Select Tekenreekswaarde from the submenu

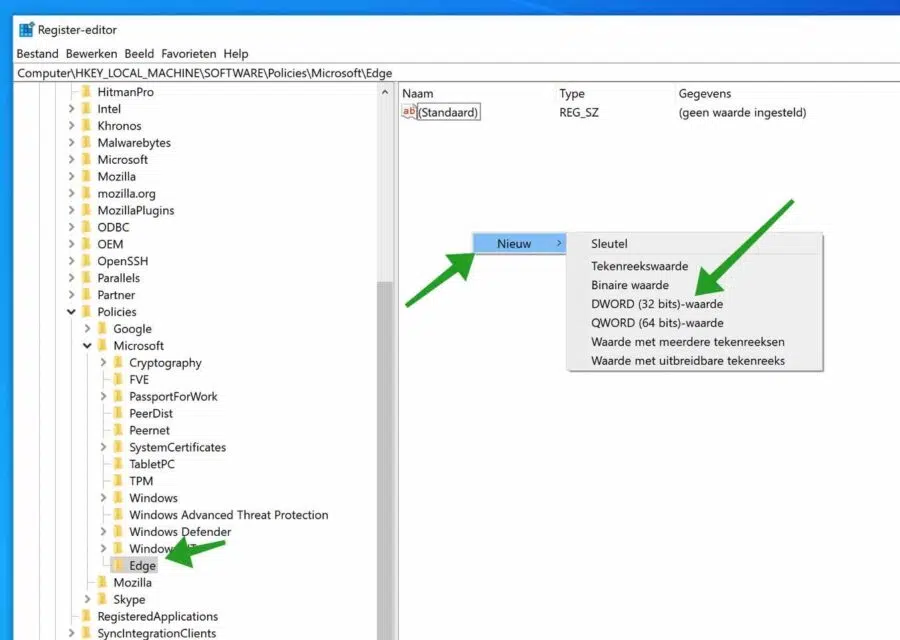(639, 266)
